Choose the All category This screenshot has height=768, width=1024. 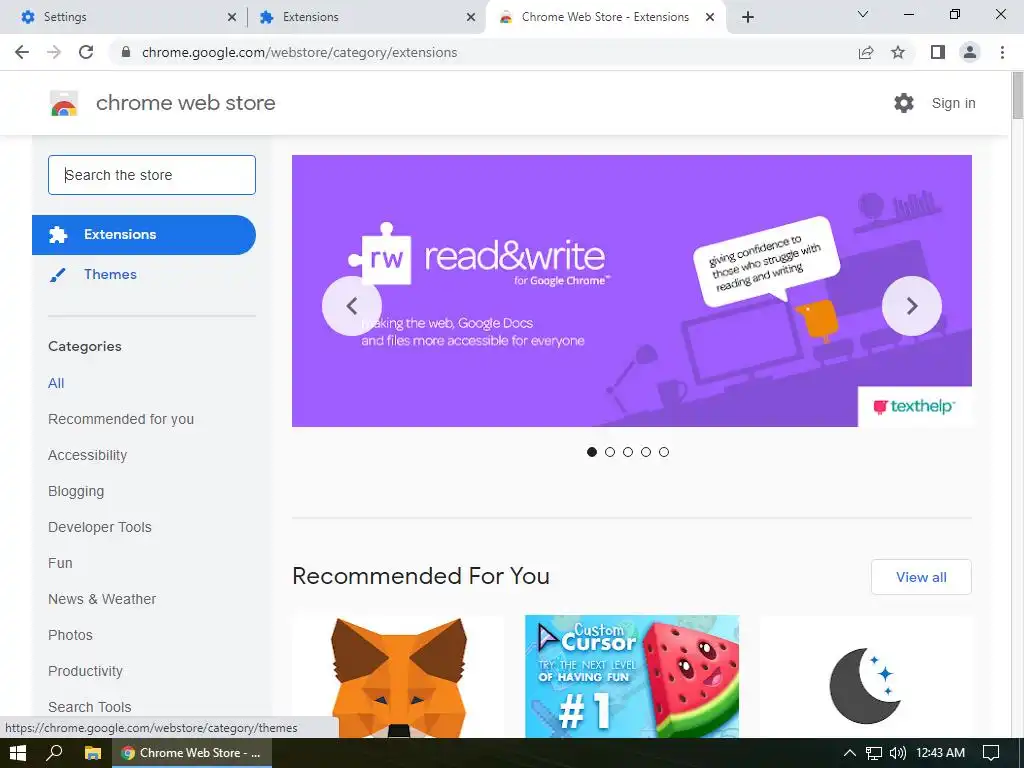click(56, 383)
